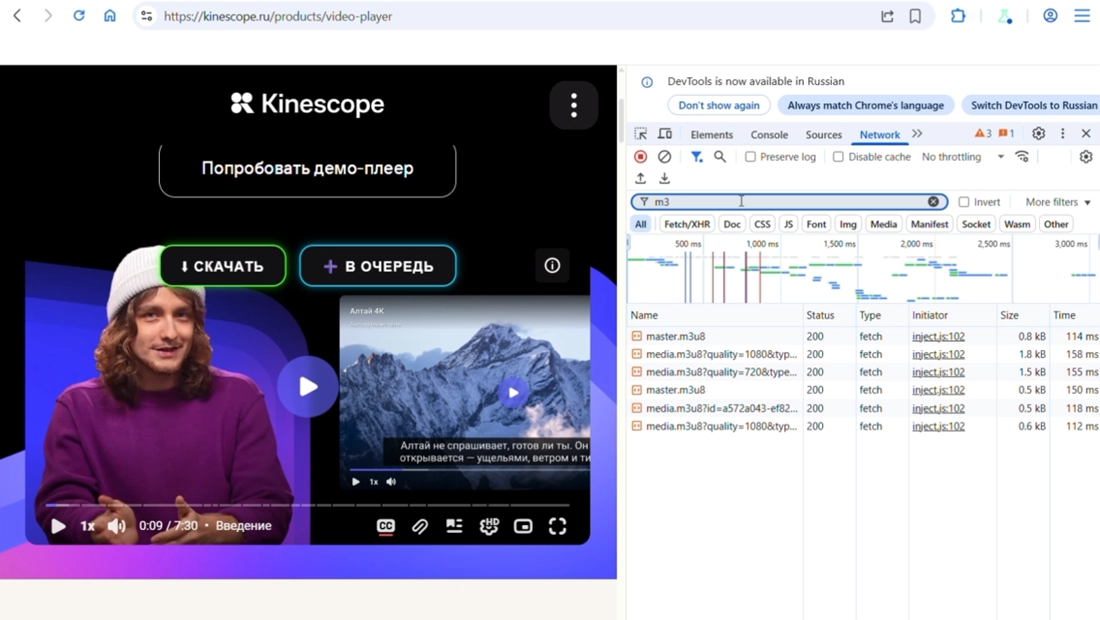Filter requests by JS type
This screenshot has height=620, width=1100.
pyautogui.click(x=788, y=224)
